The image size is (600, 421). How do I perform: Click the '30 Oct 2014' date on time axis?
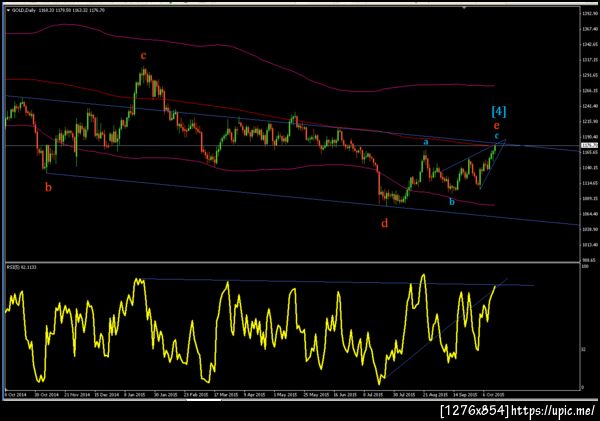click(47, 395)
